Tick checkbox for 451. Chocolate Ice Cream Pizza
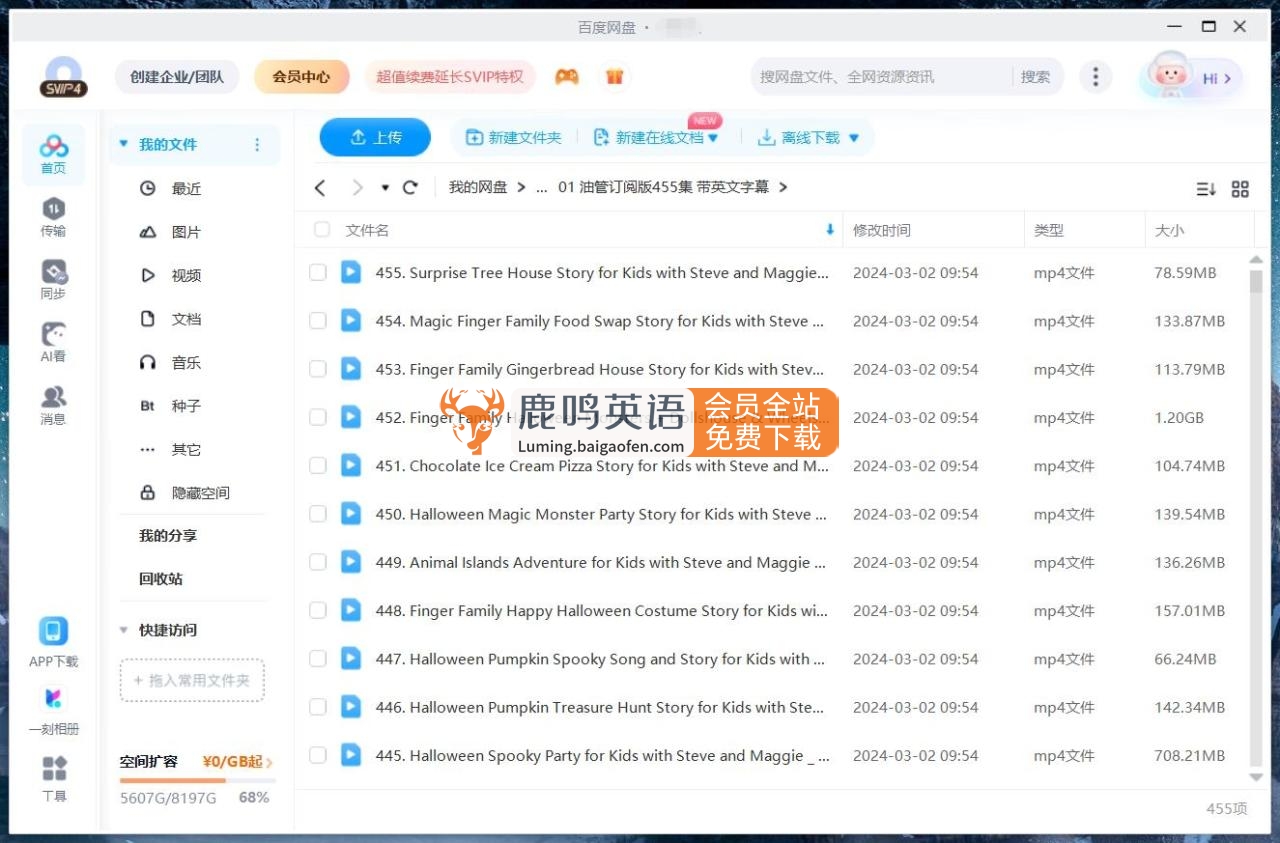Screen dimensions: 1280x843 pos(318,465)
